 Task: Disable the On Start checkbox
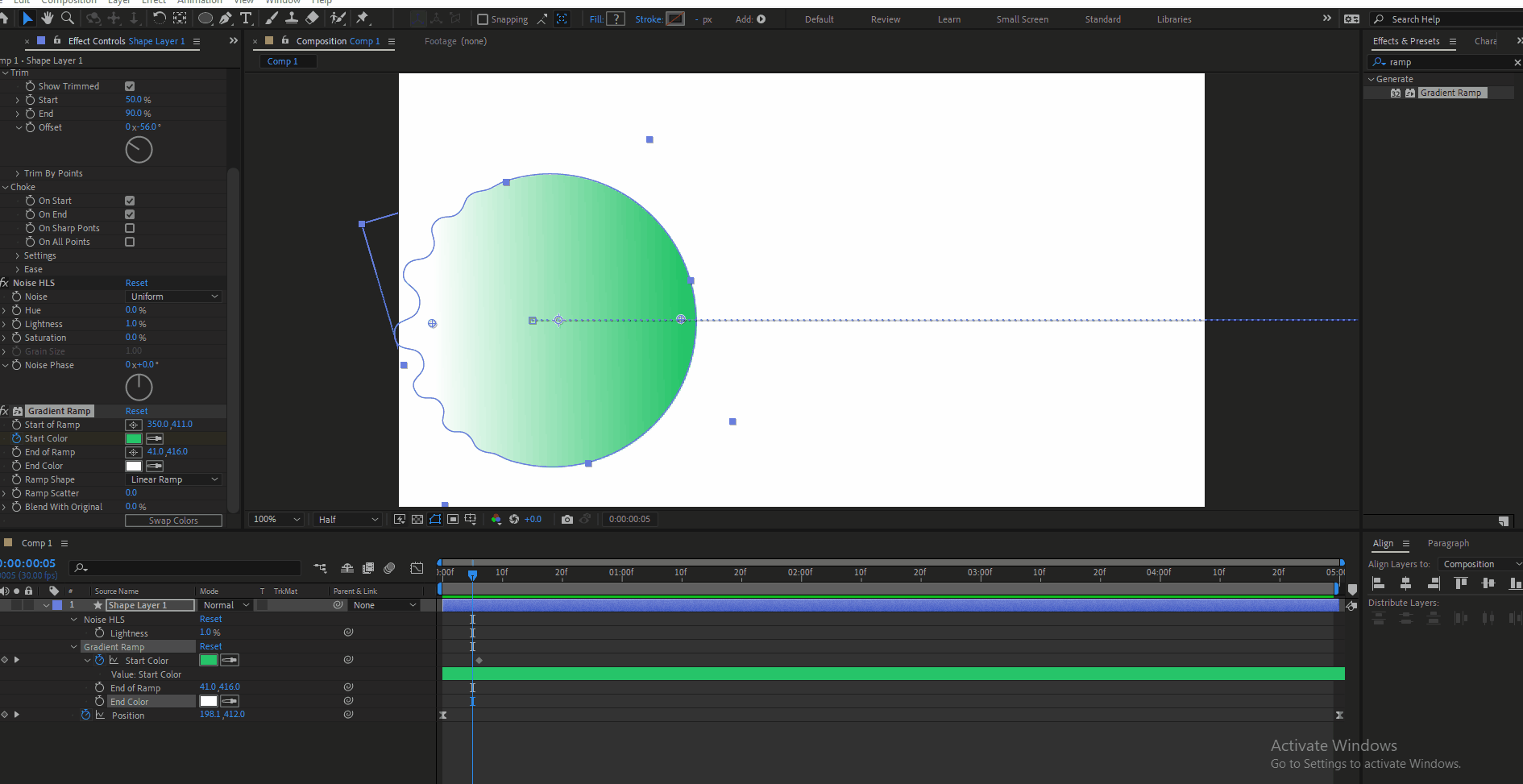click(129, 200)
